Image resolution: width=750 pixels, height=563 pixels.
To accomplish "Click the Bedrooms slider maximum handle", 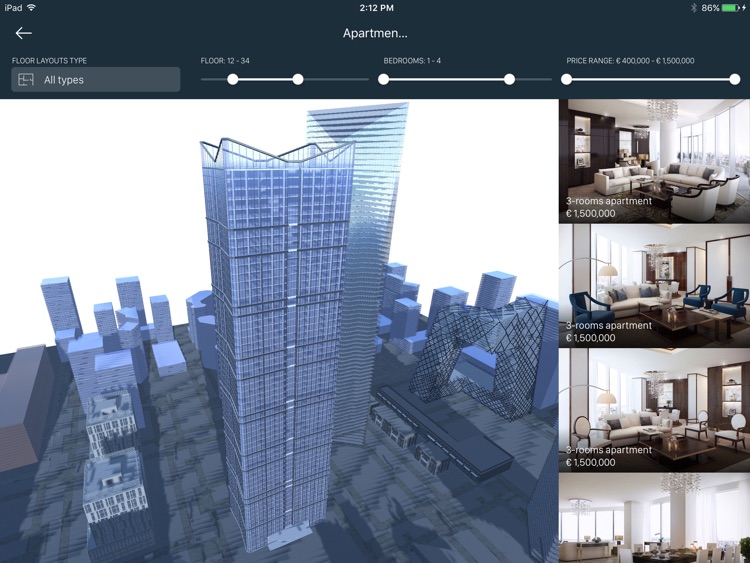I will (x=509, y=79).
